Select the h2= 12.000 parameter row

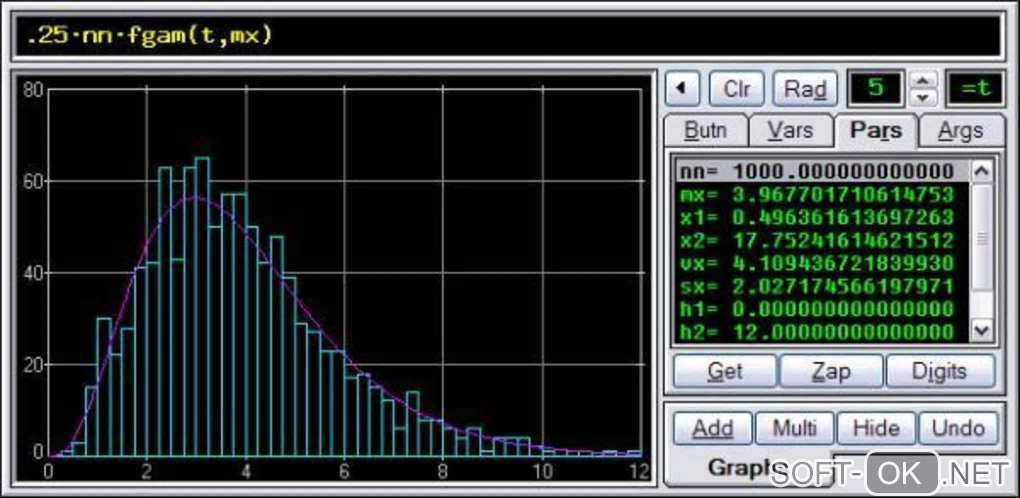(822, 332)
